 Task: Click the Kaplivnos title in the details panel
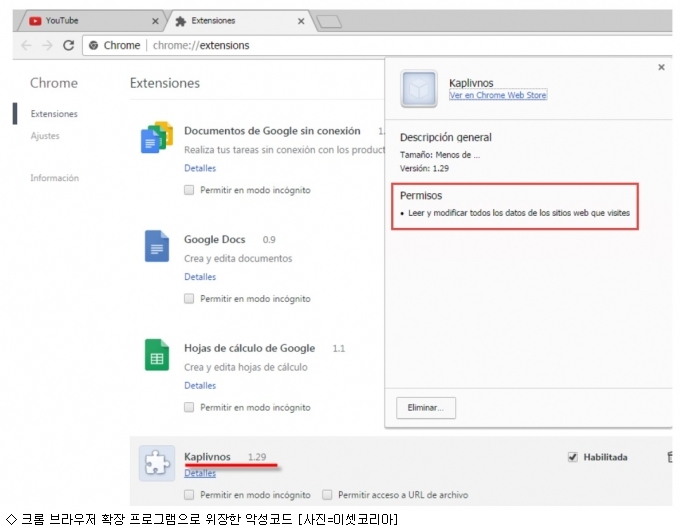click(x=471, y=82)
